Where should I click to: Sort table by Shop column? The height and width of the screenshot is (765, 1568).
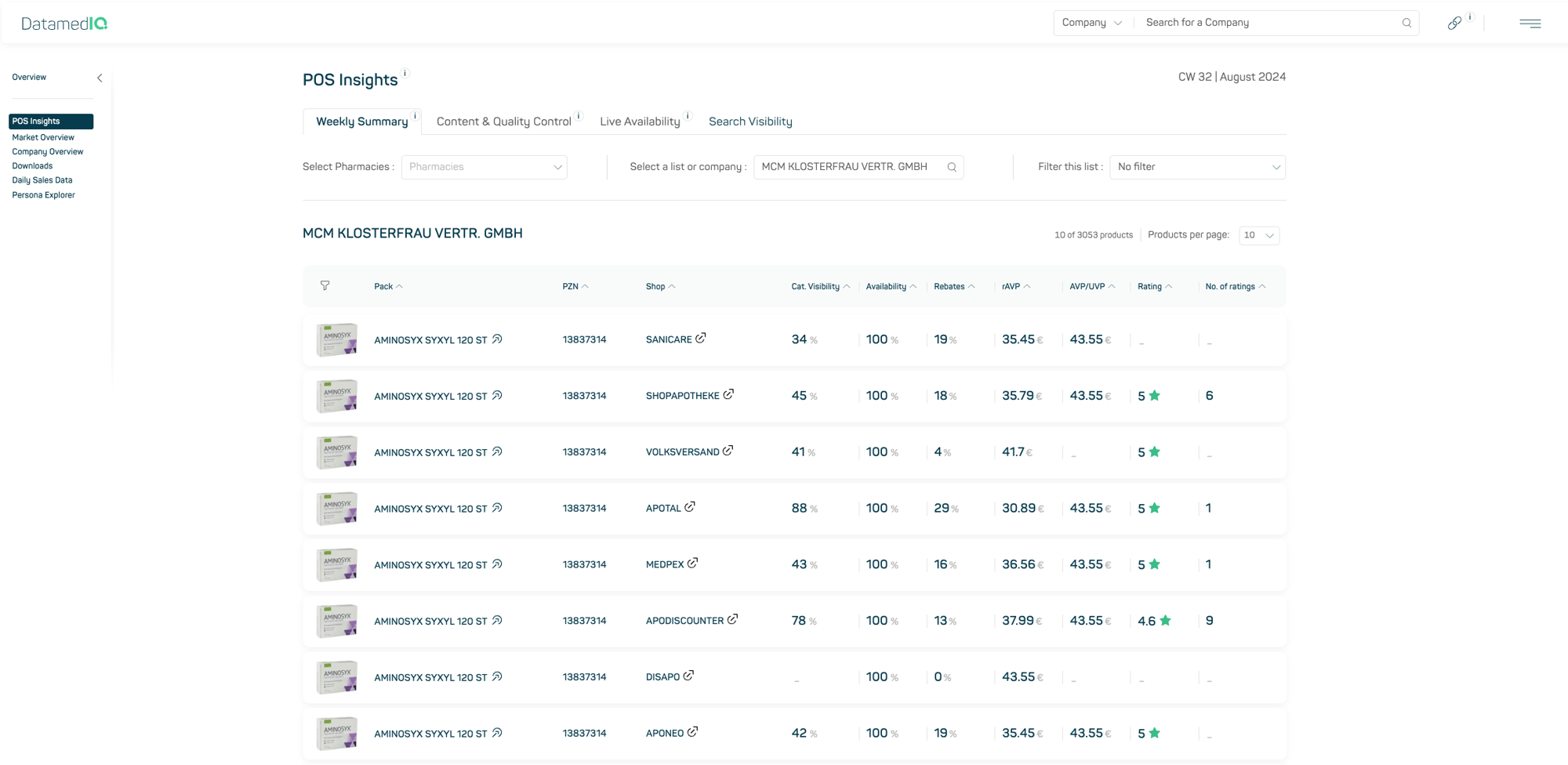660,287
